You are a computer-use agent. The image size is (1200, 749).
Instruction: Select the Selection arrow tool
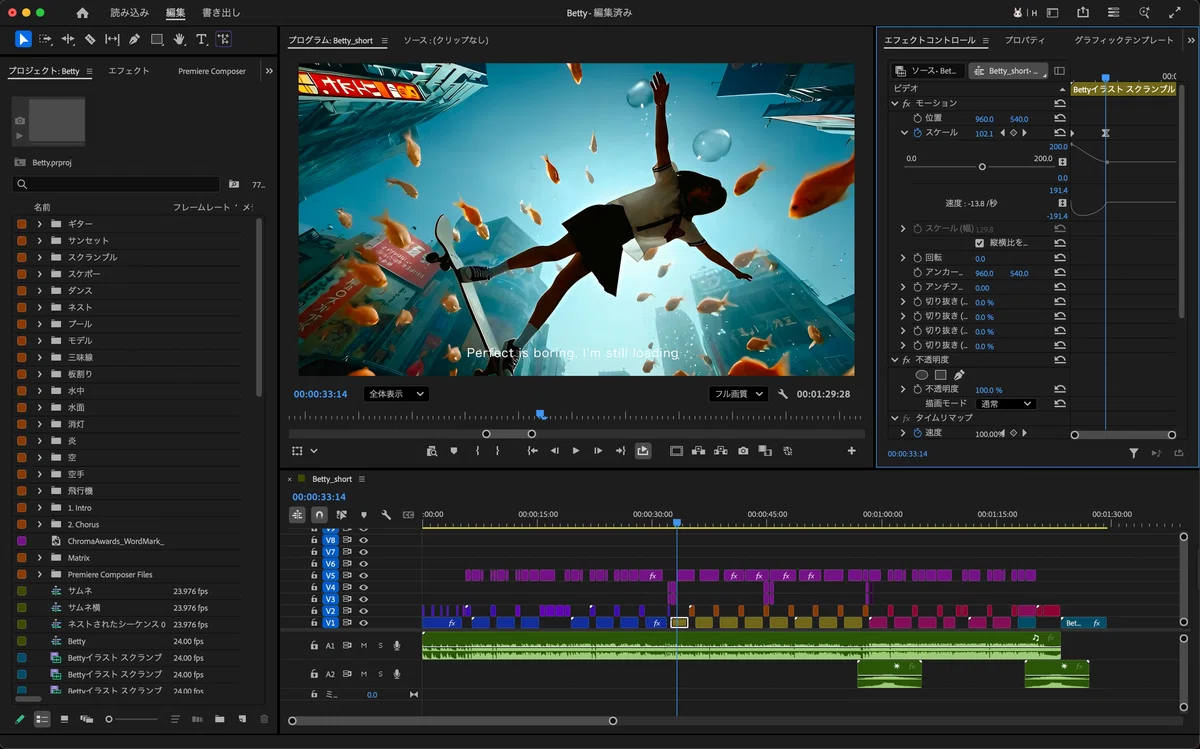[x=23, y=39]
